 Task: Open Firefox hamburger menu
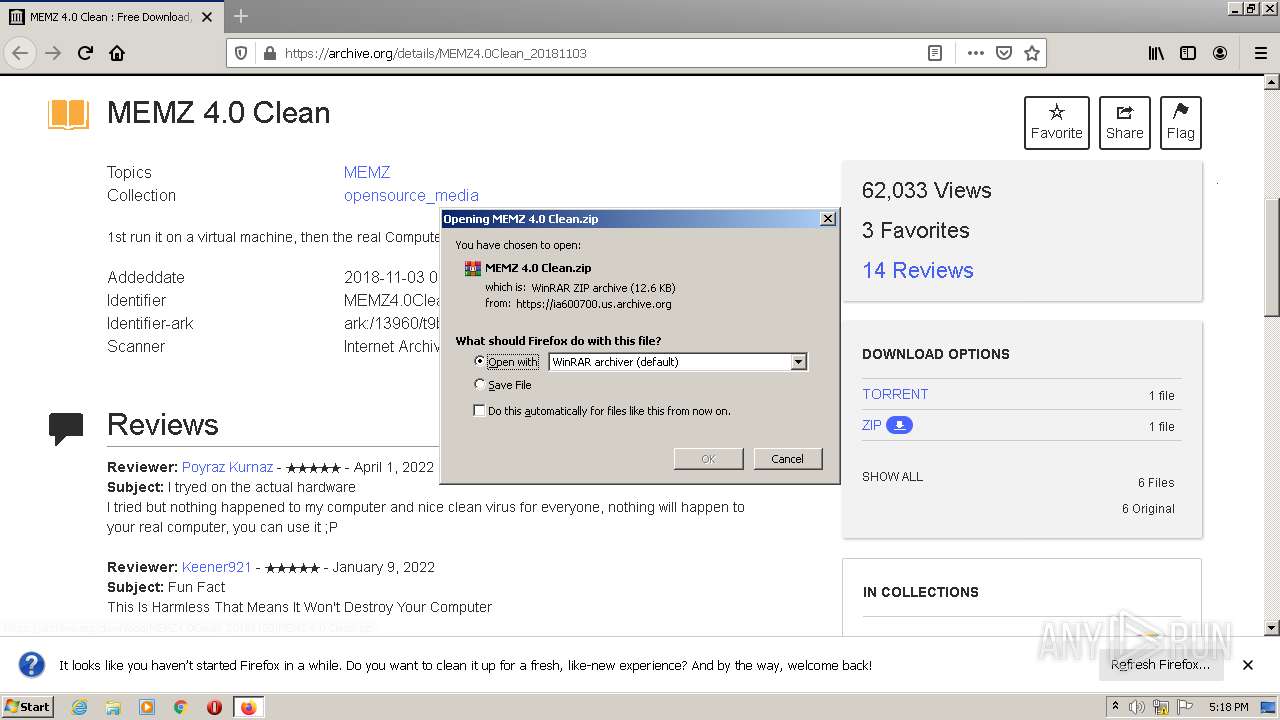click(x=1260, y=53)
